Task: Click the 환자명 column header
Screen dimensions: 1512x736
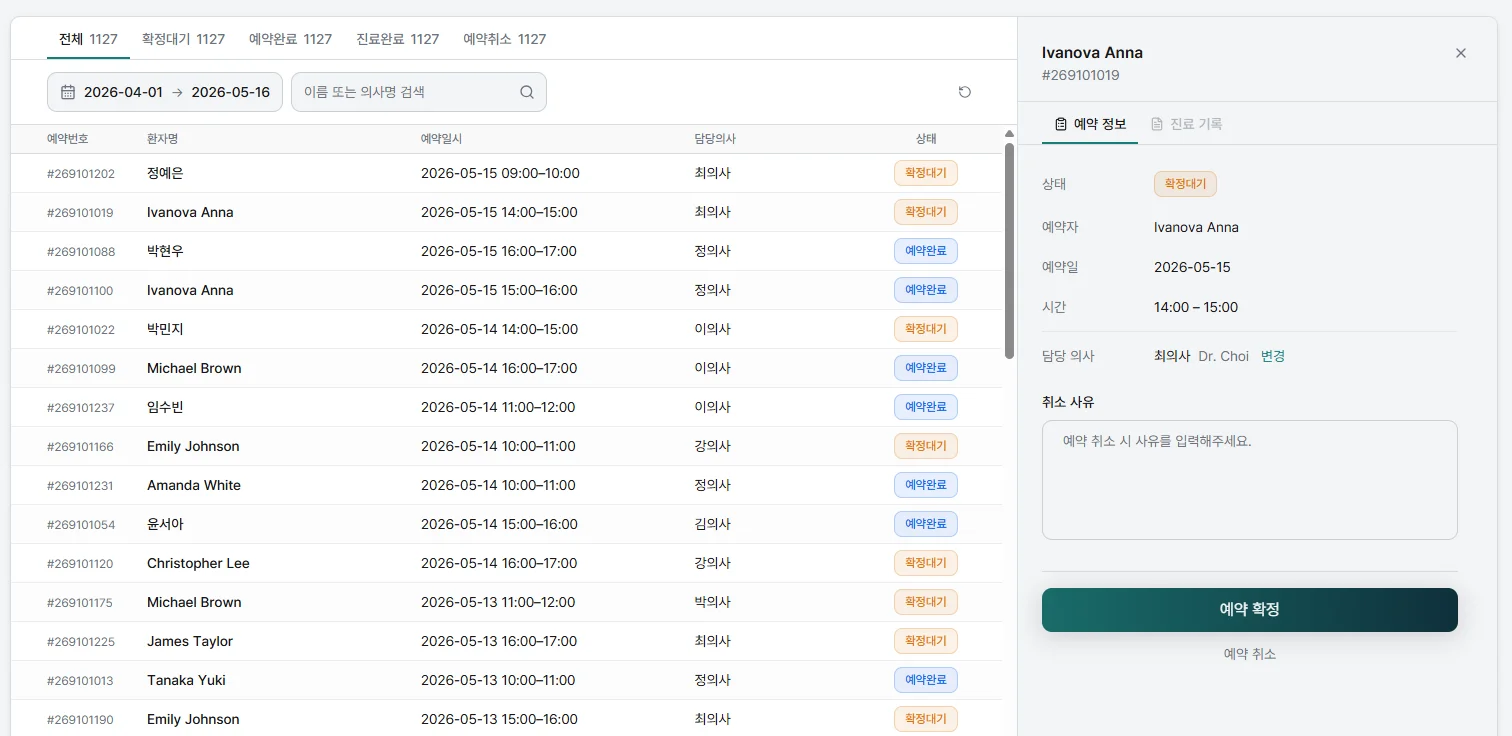Action: point(162,139)
